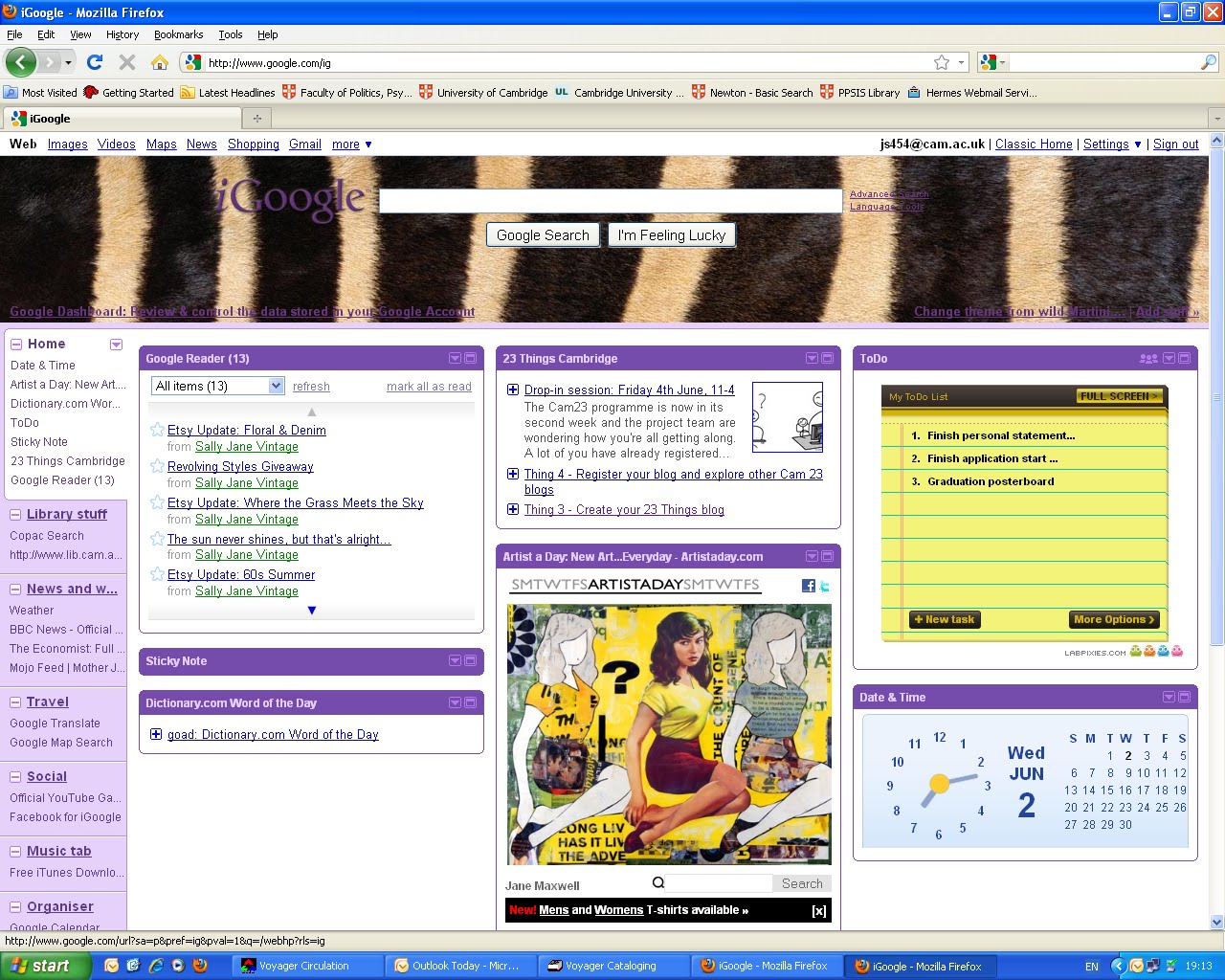This screenshot has height=980, width=1225.
Task: Close the T-shirts banner with [x]
Action: pyautogui.click(x=819, y=911)
